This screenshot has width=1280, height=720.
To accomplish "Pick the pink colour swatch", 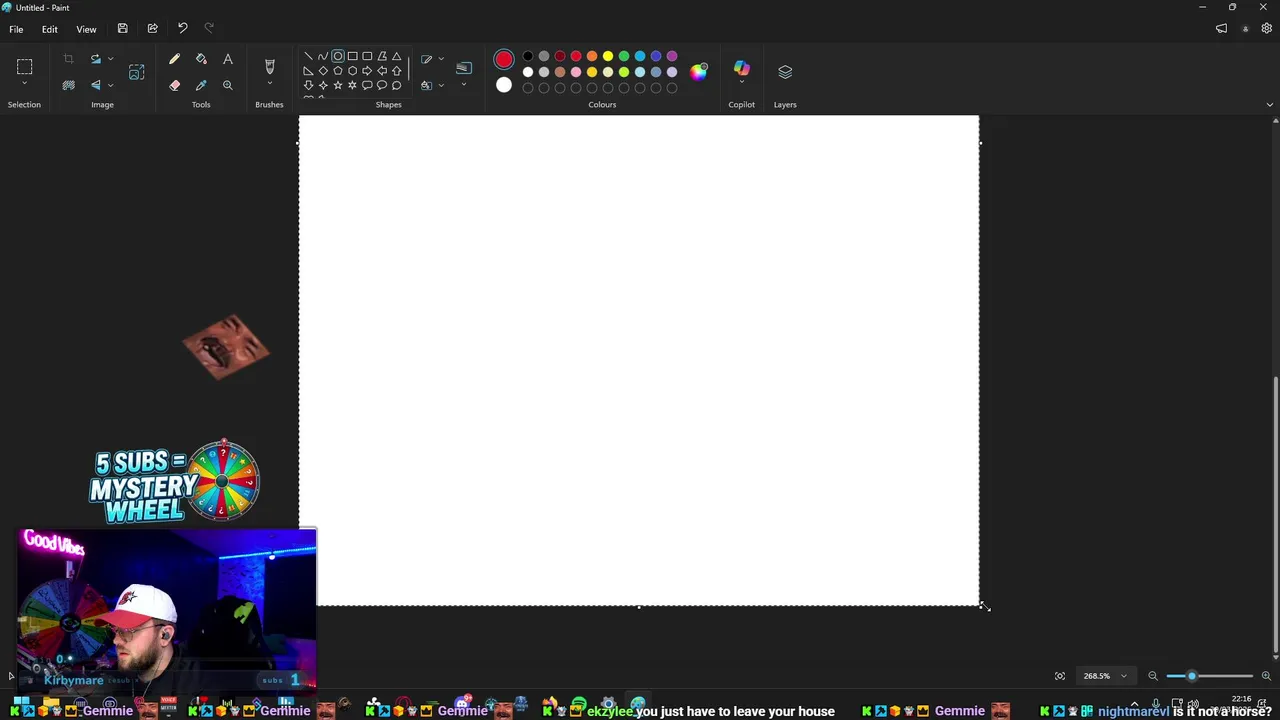I will 576,72.
